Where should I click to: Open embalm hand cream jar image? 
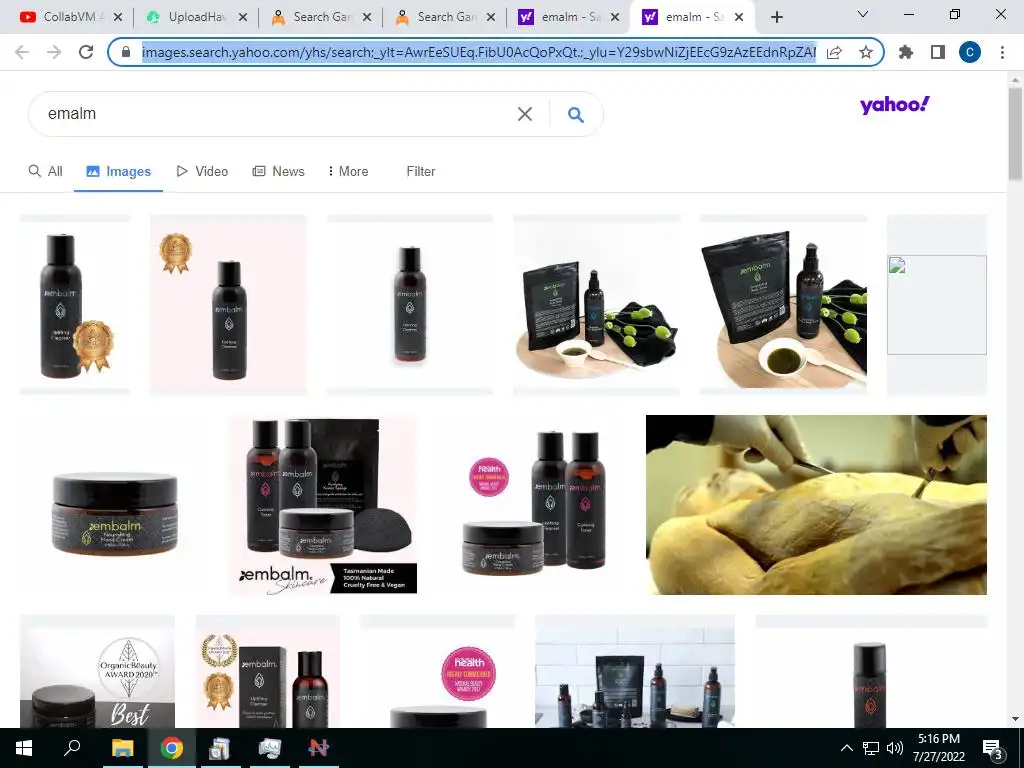[x=114, y=505]
